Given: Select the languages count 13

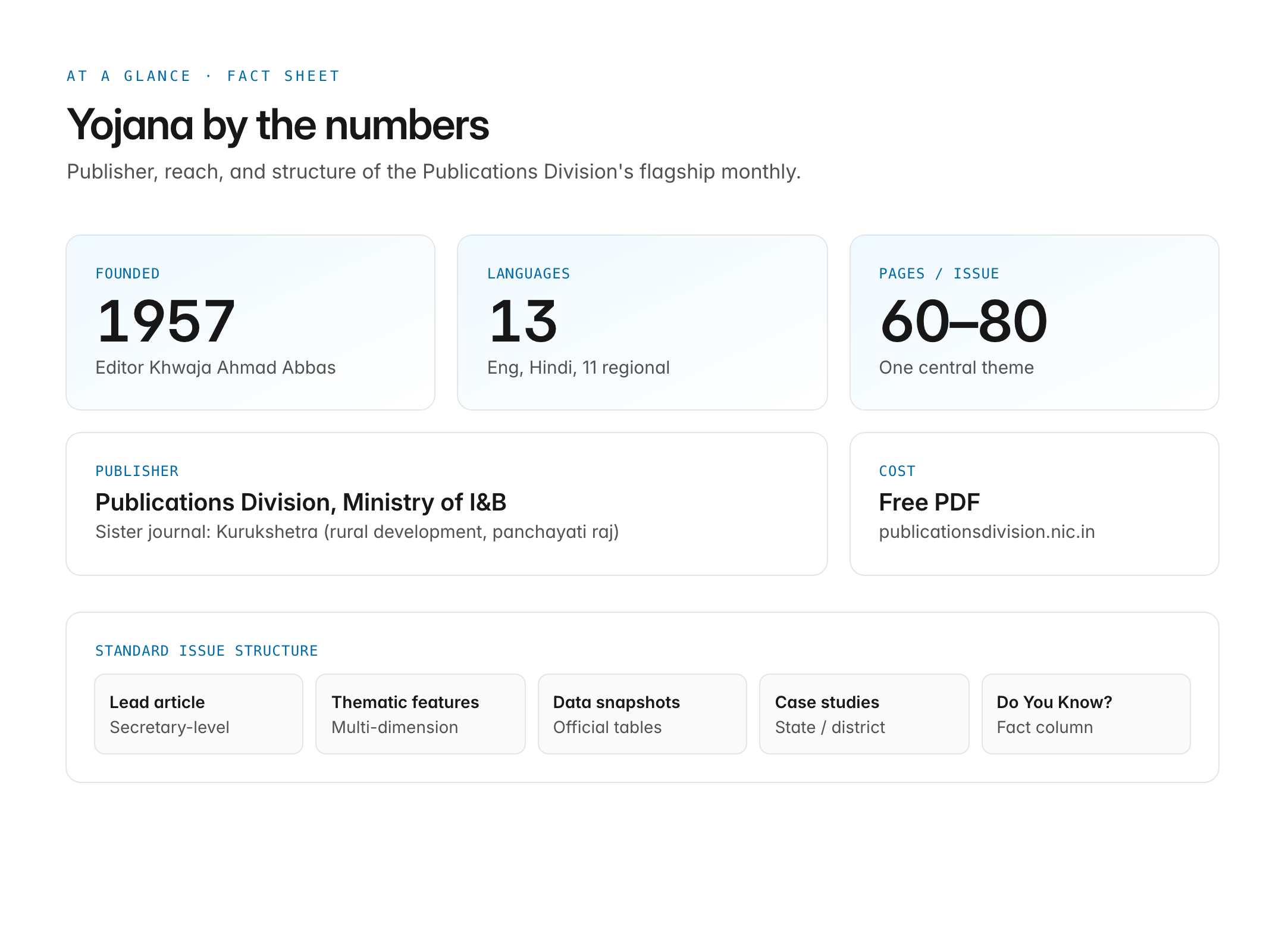Looking at the screenshot, I should tap(523, 321).
